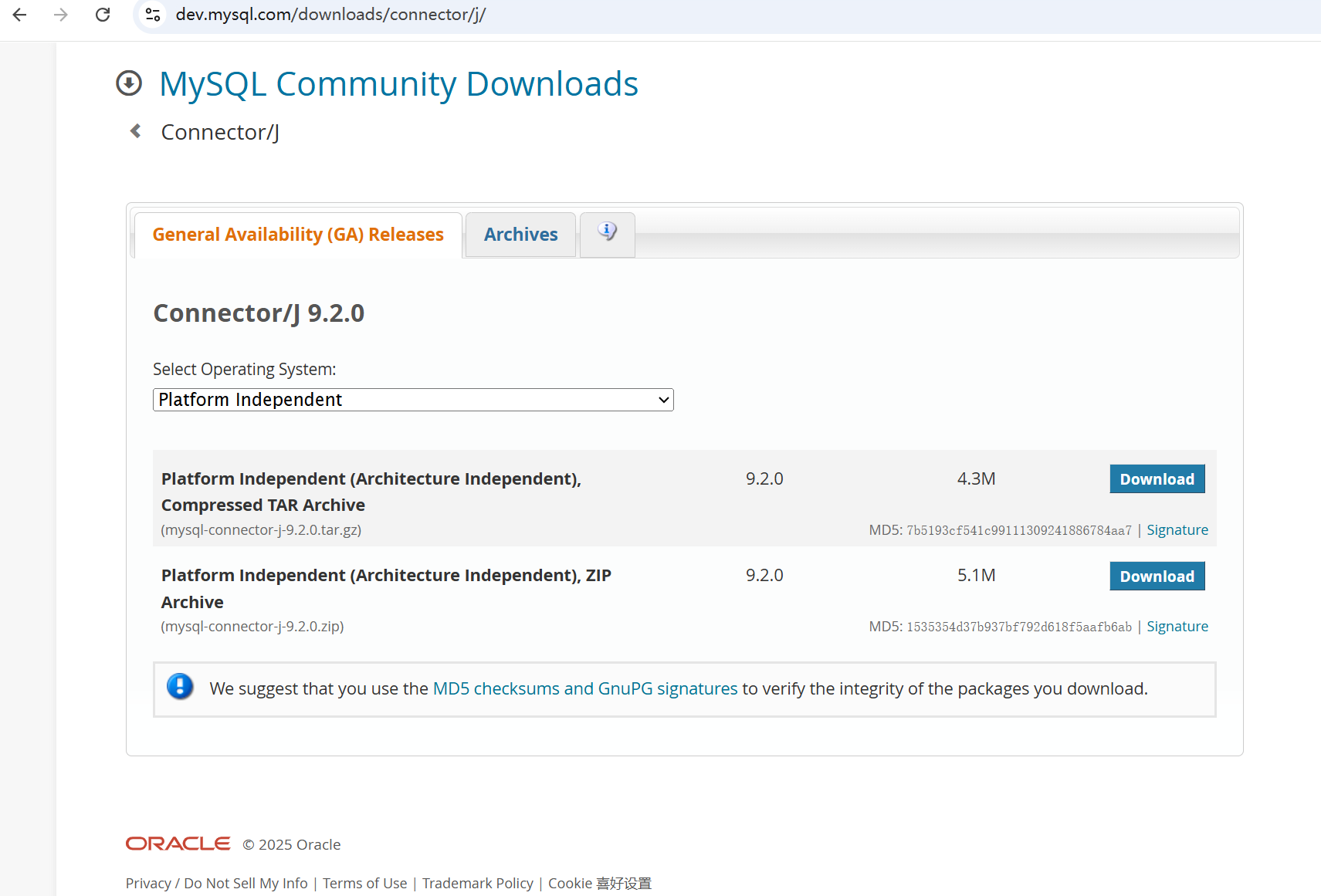Open Terms of Use link
The width and height of the screenshot is (1321, 896).
(x=364, y=883)
